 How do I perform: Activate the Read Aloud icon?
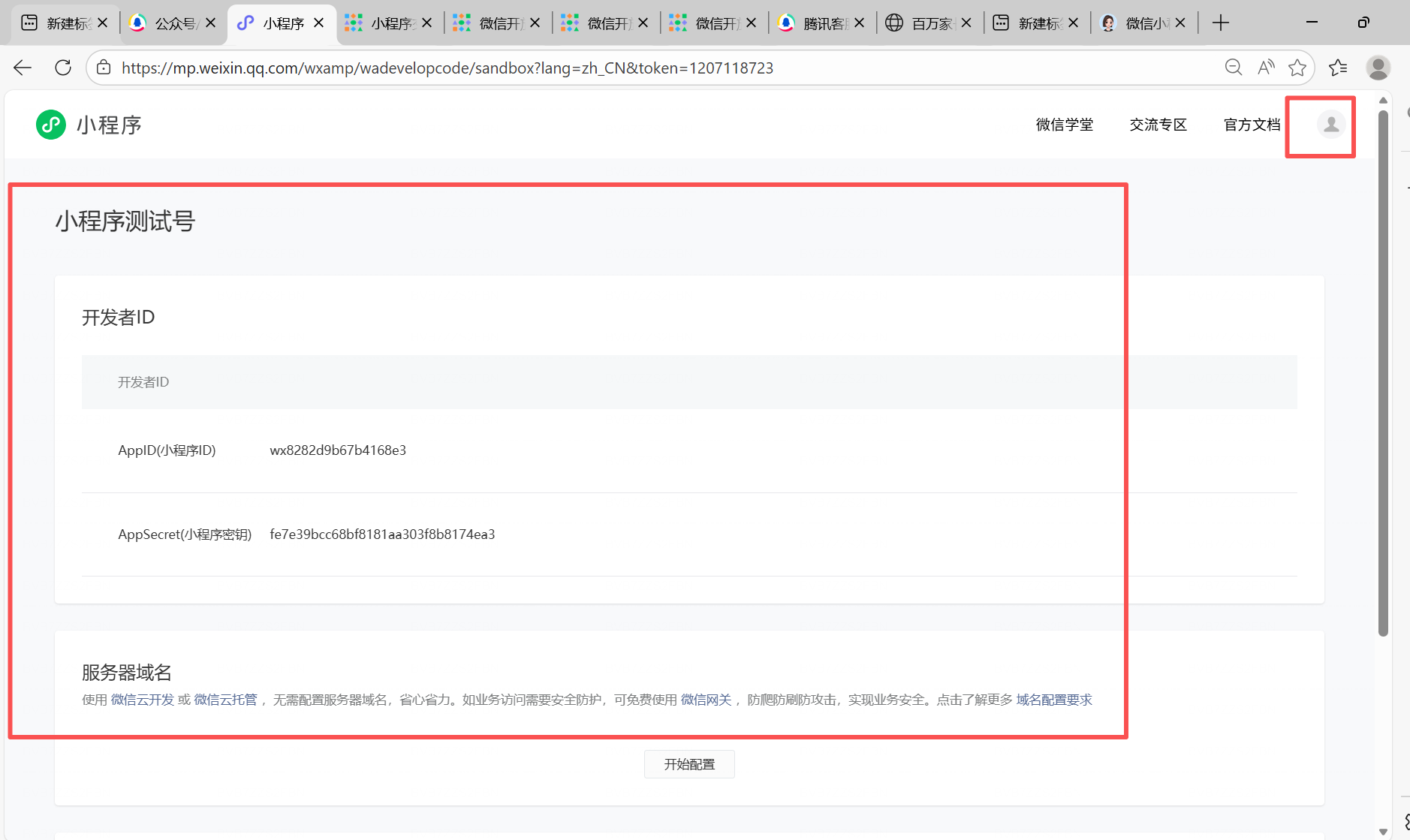pyautogui.click(x=1266, y=68)
